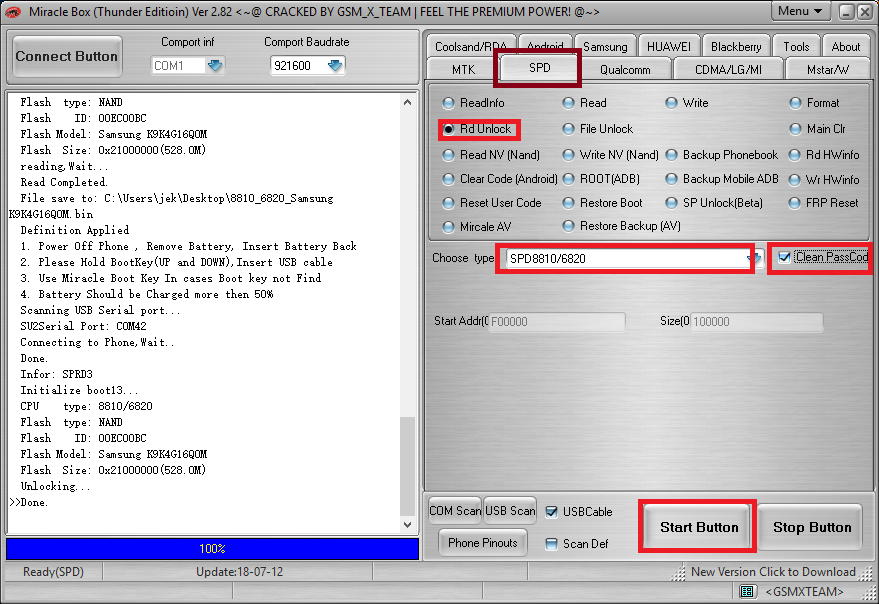Image resolution: width=879 pixels, height=604 pixels.
Task: Select the Mircale AV option
Action: click(x=477, y=227)
